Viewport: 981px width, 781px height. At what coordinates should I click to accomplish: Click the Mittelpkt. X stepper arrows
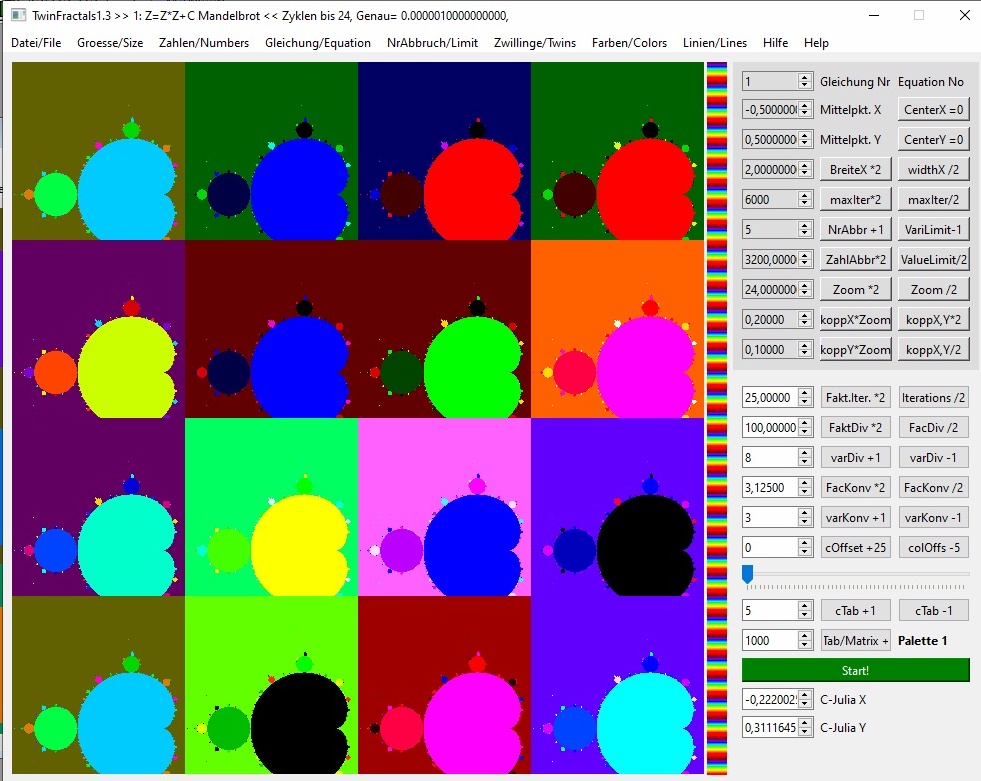click(x=805, y=110)
